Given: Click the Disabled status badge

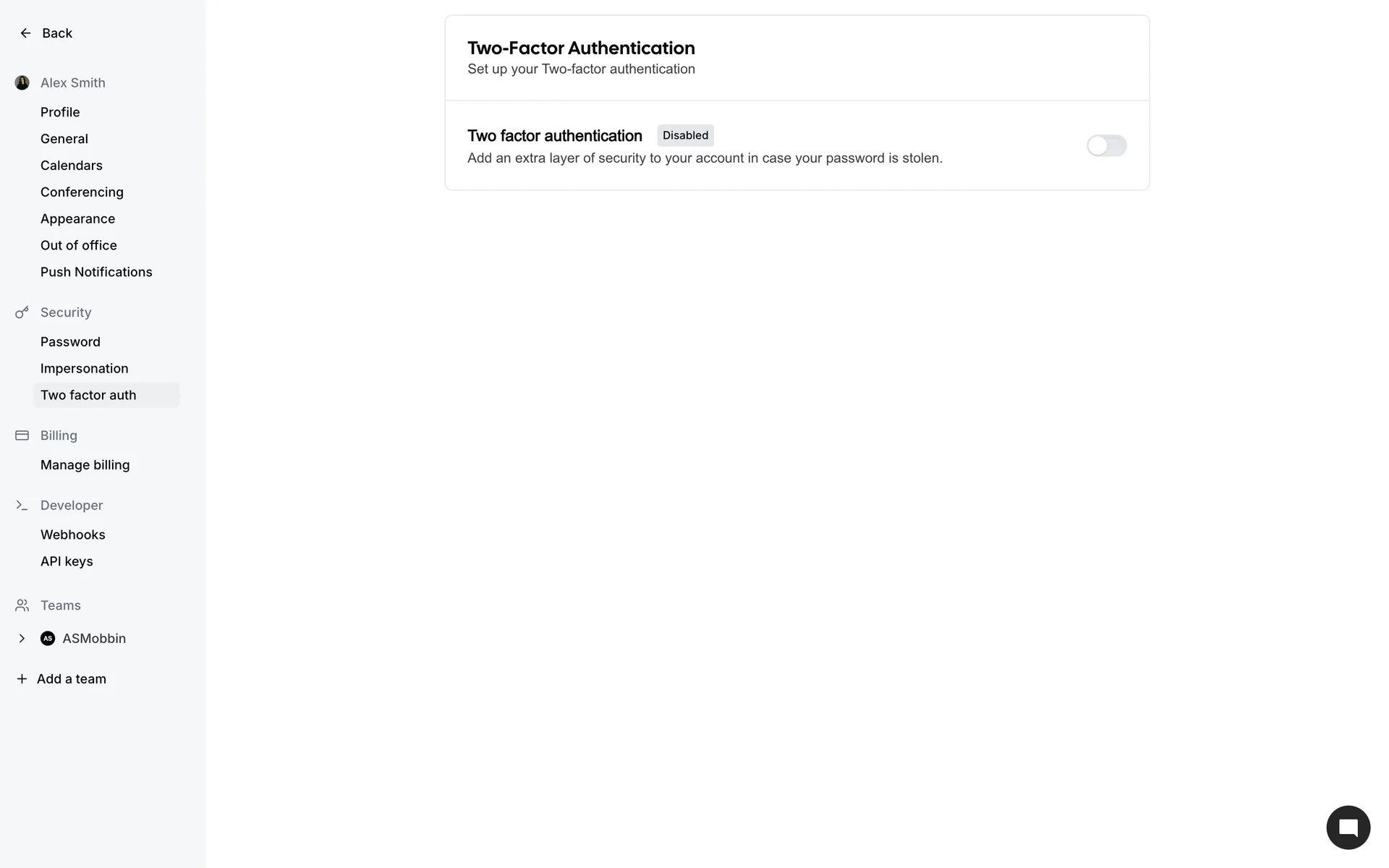Looking at the screenshot, I should click(685, 136).
